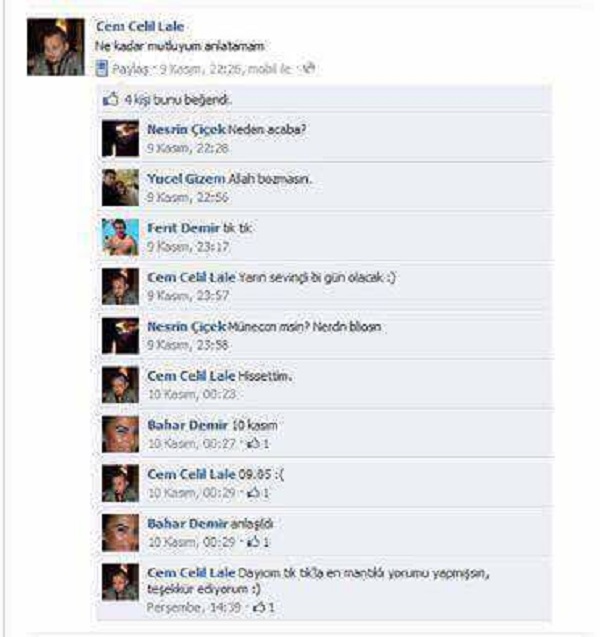This screenshot has width=600, height=637.
Task: Open Yucel Gizem's profile name link
Action: click(186, 179)
